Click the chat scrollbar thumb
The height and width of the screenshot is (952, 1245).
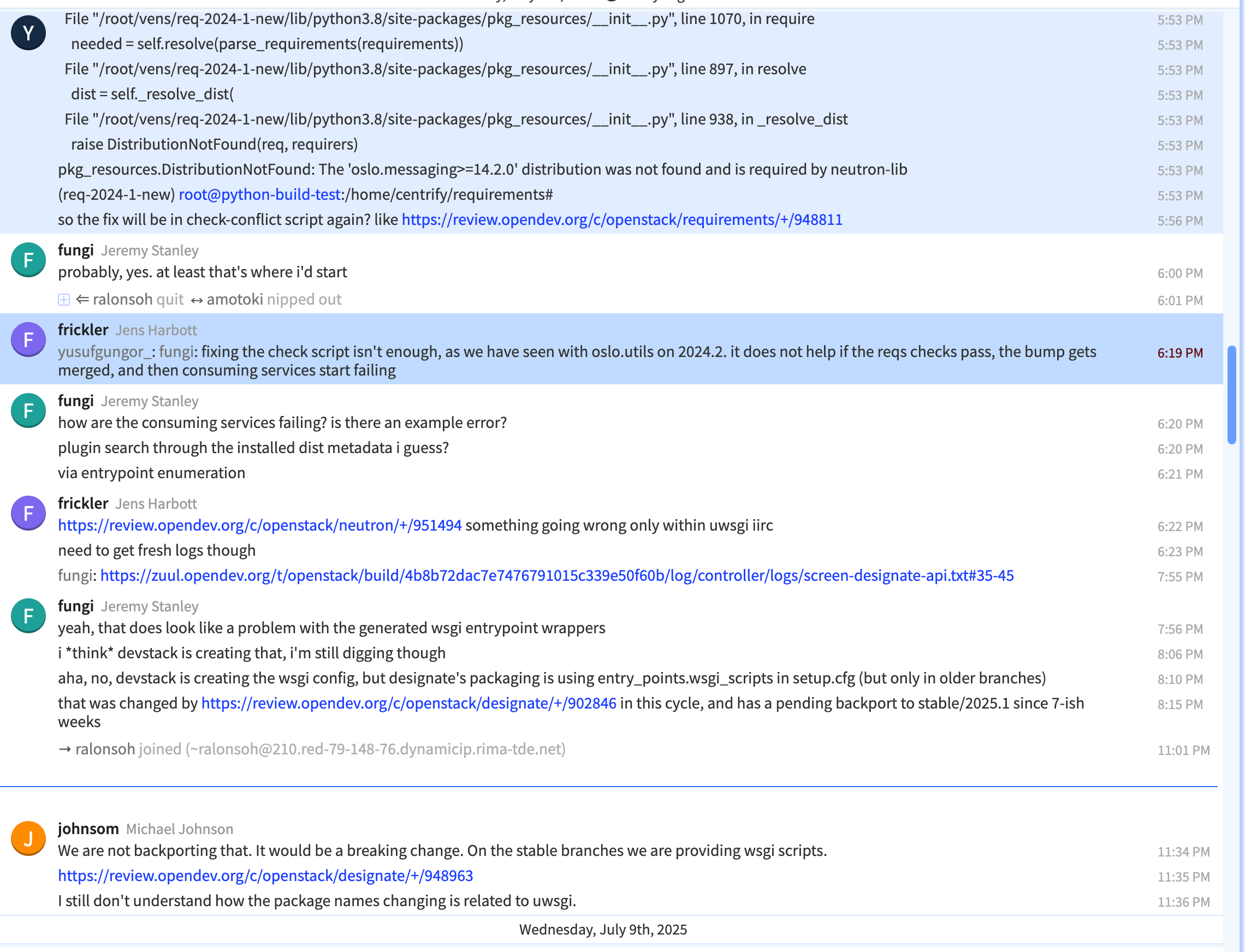1231,395
